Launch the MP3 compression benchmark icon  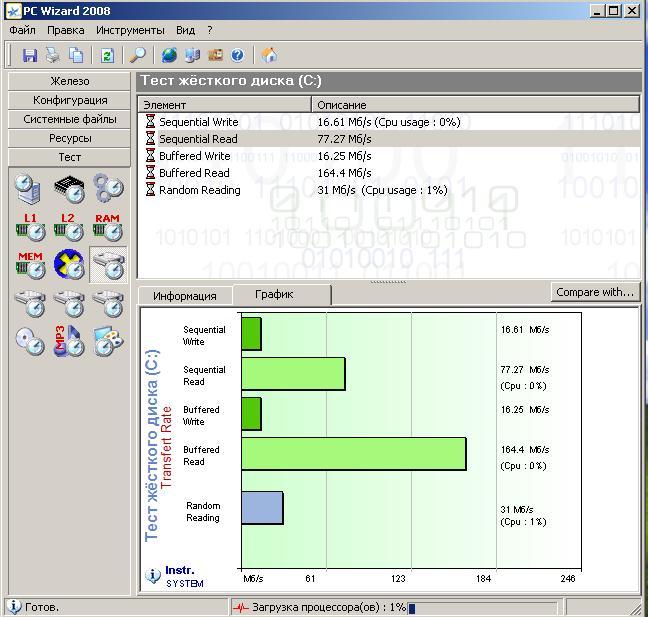point(68,342)
